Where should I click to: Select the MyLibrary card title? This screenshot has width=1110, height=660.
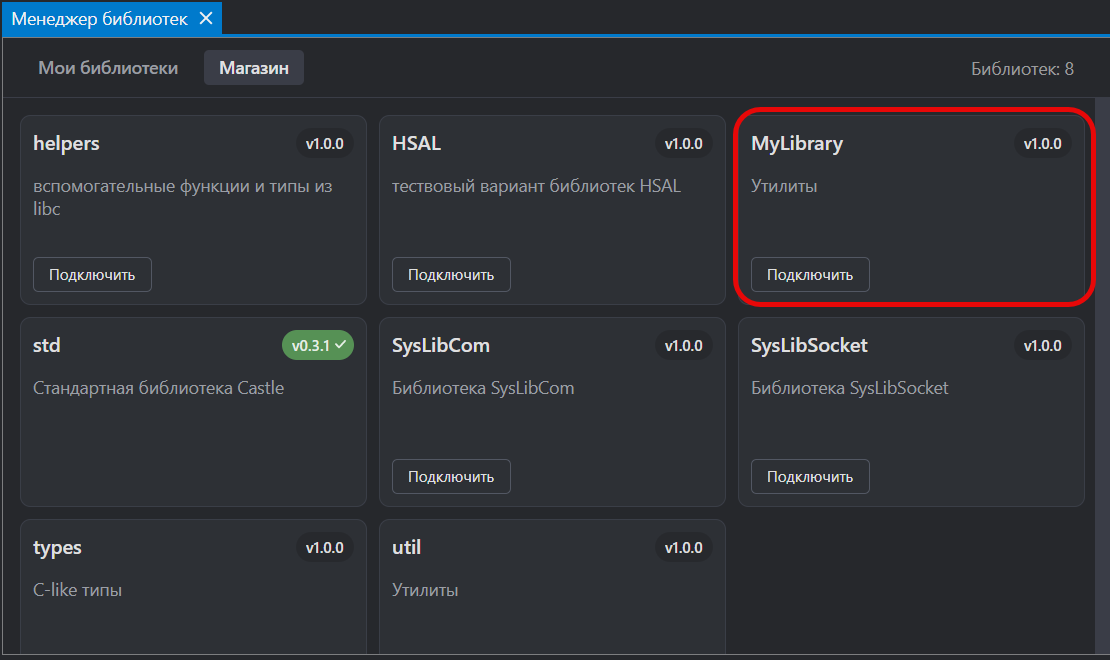pos(797,144)
